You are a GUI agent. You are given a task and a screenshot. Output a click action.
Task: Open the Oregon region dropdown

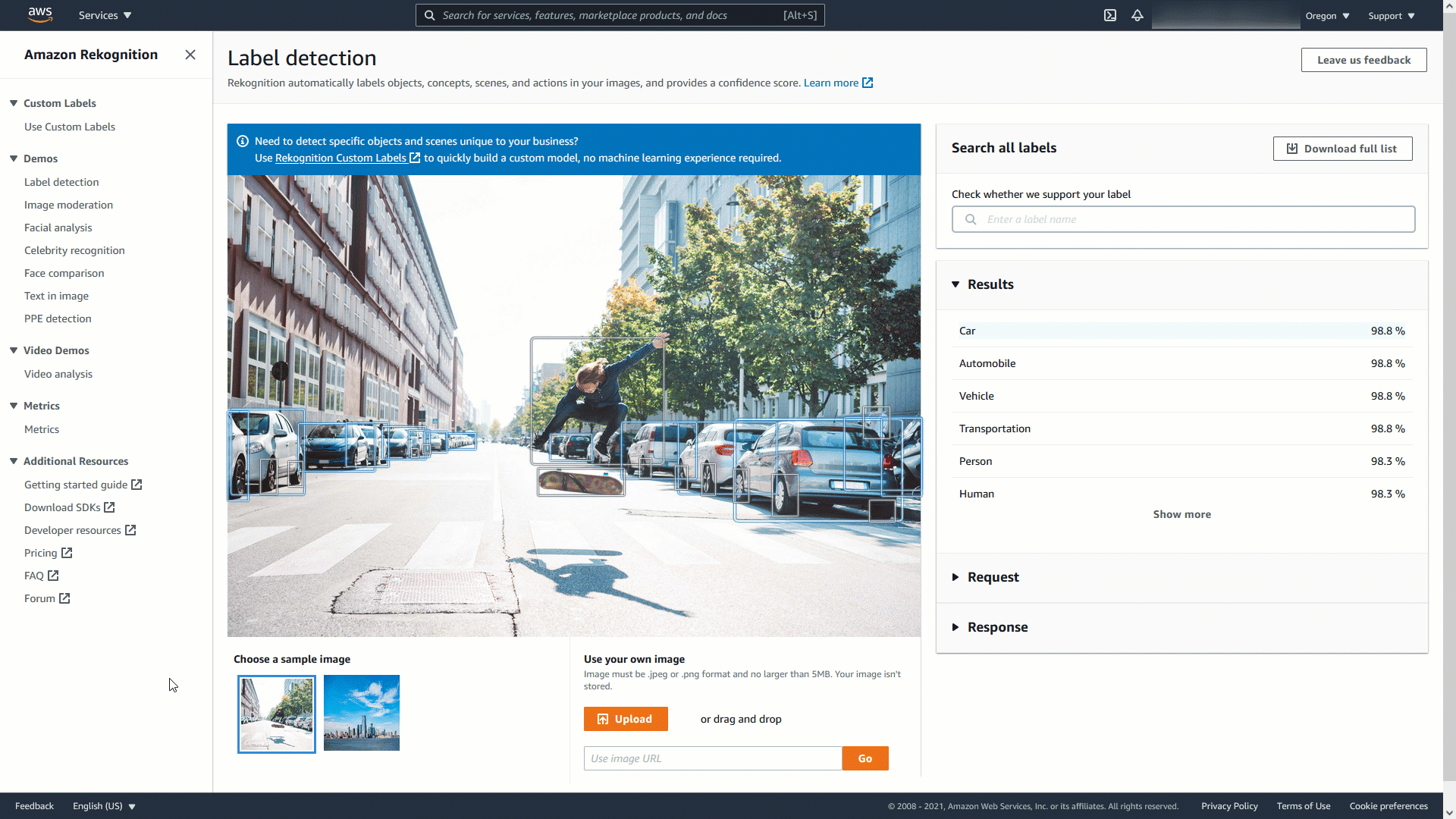1327,16
